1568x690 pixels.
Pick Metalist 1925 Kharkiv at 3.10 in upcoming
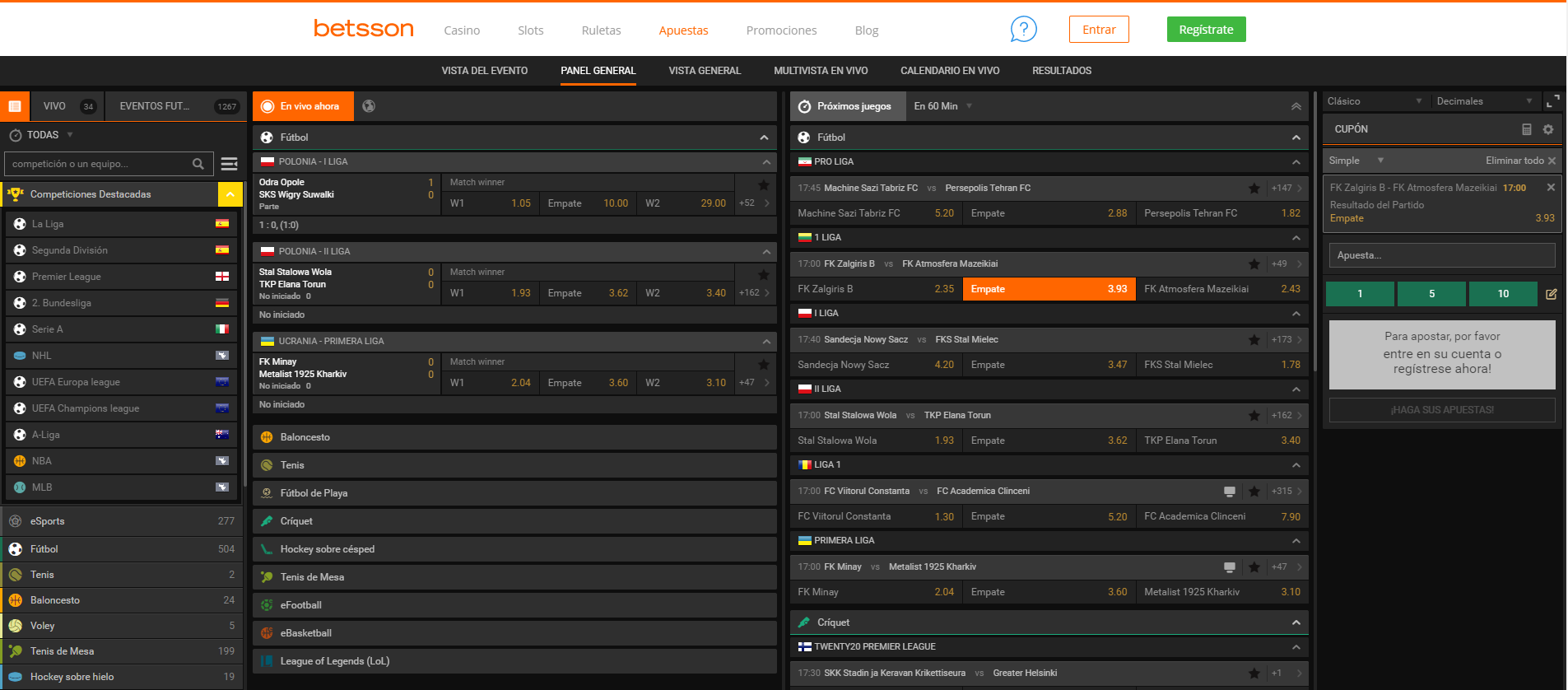[1221, 592]
